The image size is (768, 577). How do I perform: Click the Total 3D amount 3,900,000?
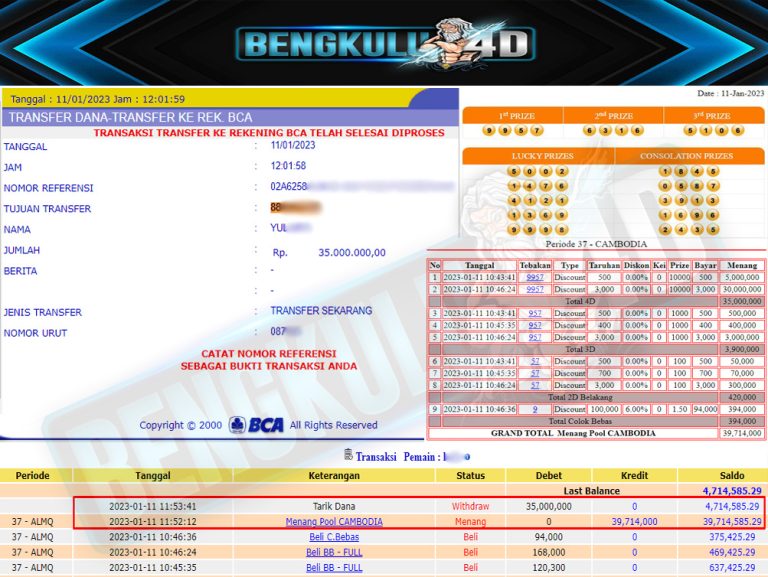click(742, 349)
